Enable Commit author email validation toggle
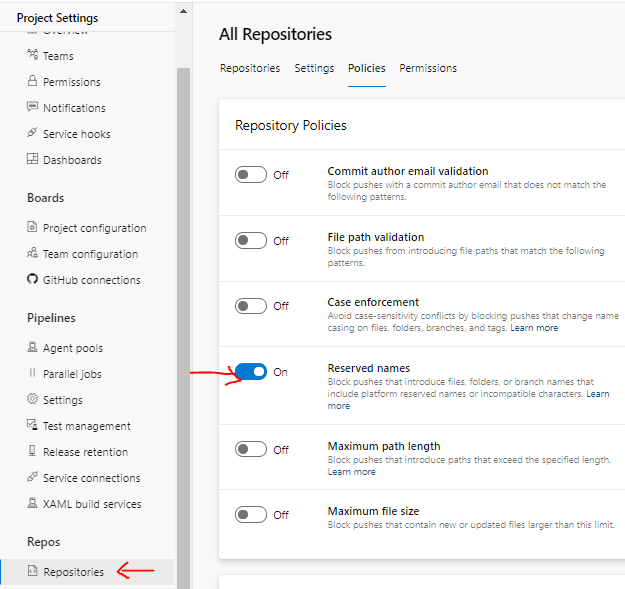The height and width of the screenshot is (589, 625). 251,175
